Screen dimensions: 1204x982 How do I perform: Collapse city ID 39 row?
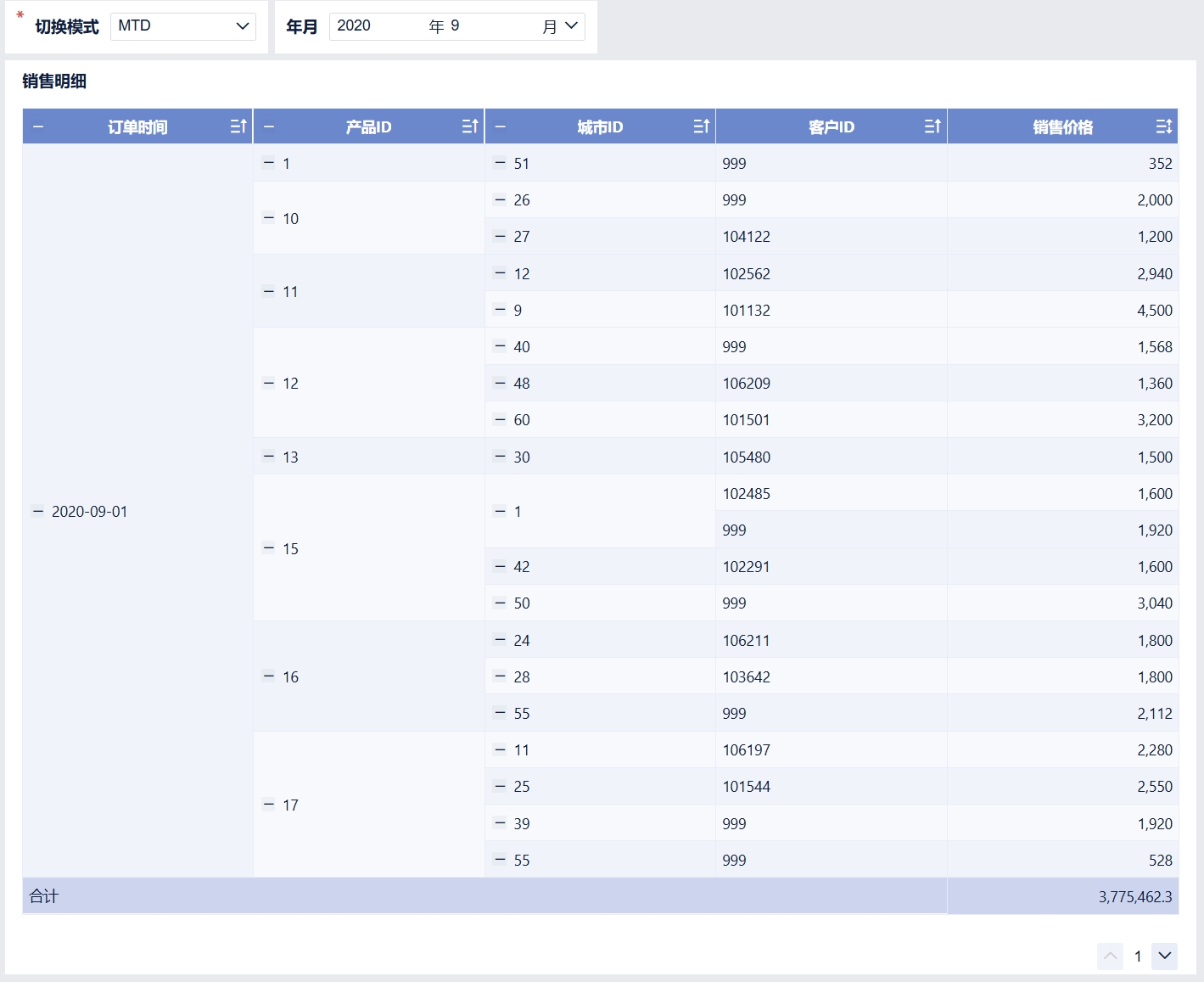[501, 823]
